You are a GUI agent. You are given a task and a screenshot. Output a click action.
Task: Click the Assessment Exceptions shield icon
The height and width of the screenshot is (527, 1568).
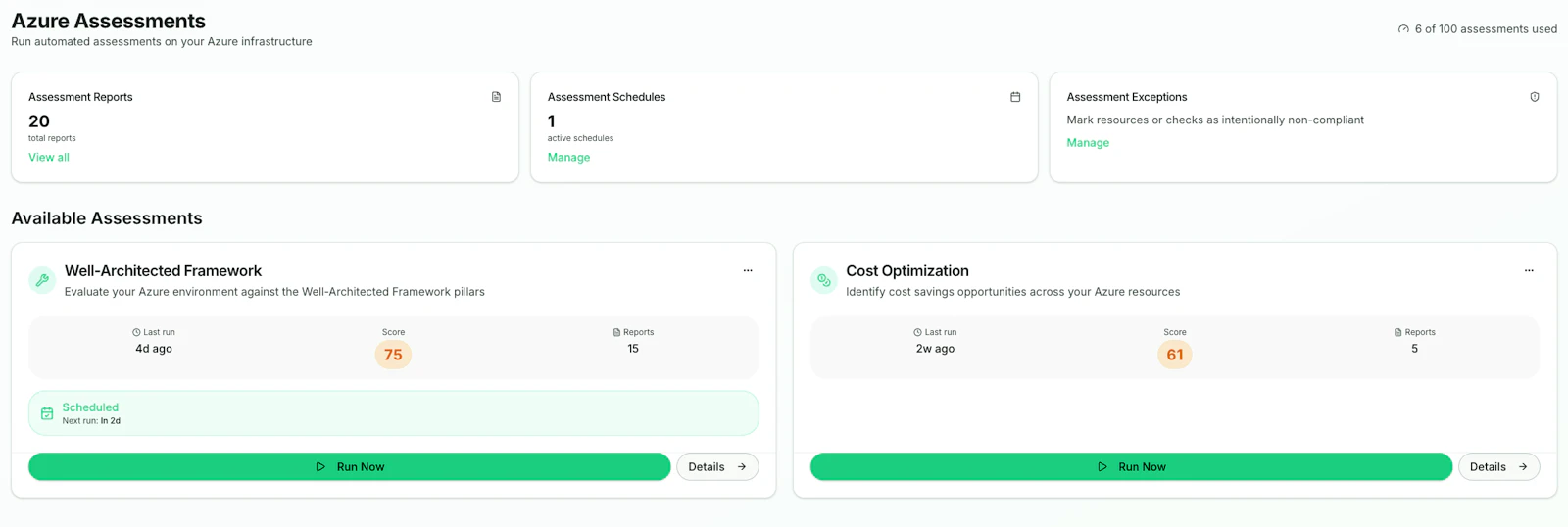point(1535,97)
